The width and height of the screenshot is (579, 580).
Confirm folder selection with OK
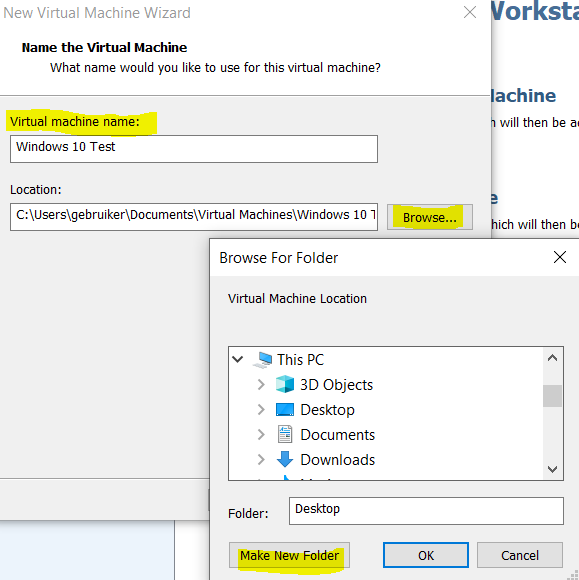tap(426, 555)
